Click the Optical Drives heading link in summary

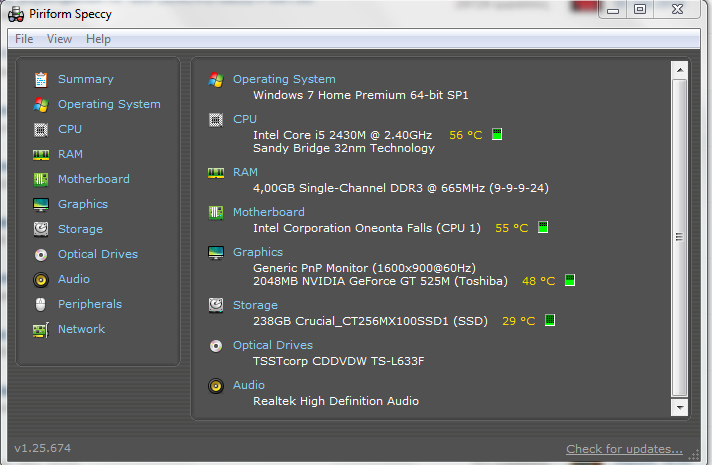(x=273, y=345)
